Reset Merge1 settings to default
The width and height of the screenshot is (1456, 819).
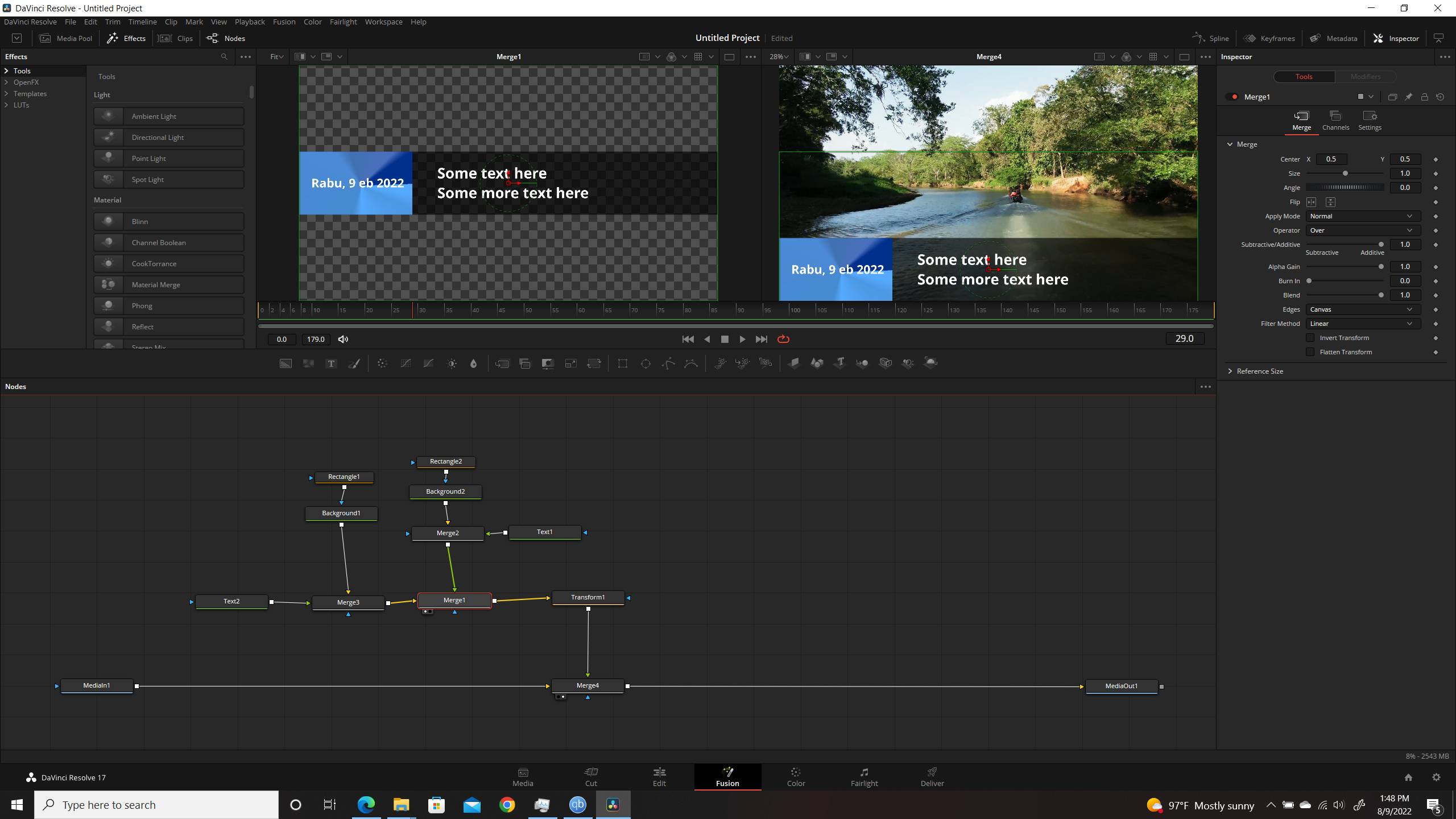1440,97
